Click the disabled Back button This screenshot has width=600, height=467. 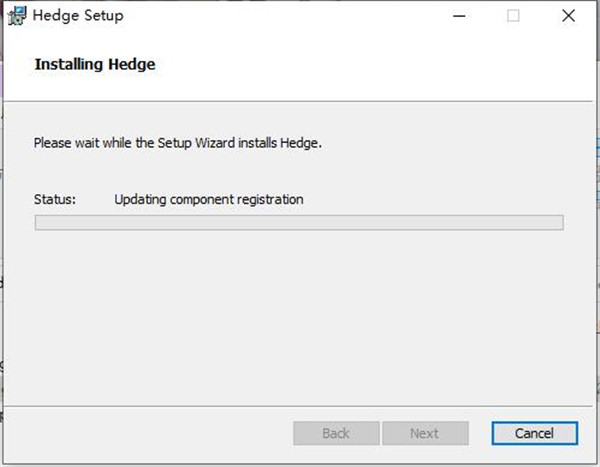(x=336, y=433)
